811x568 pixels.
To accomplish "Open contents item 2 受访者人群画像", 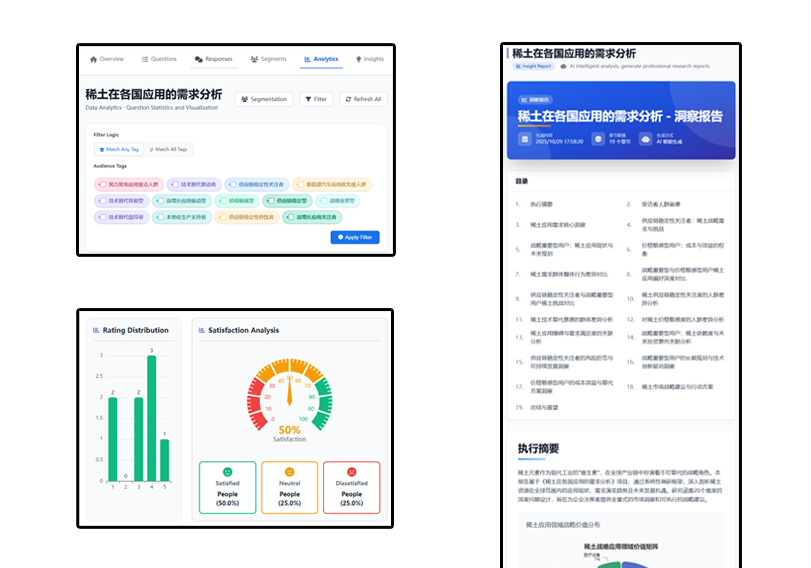I will coord(661,204).
